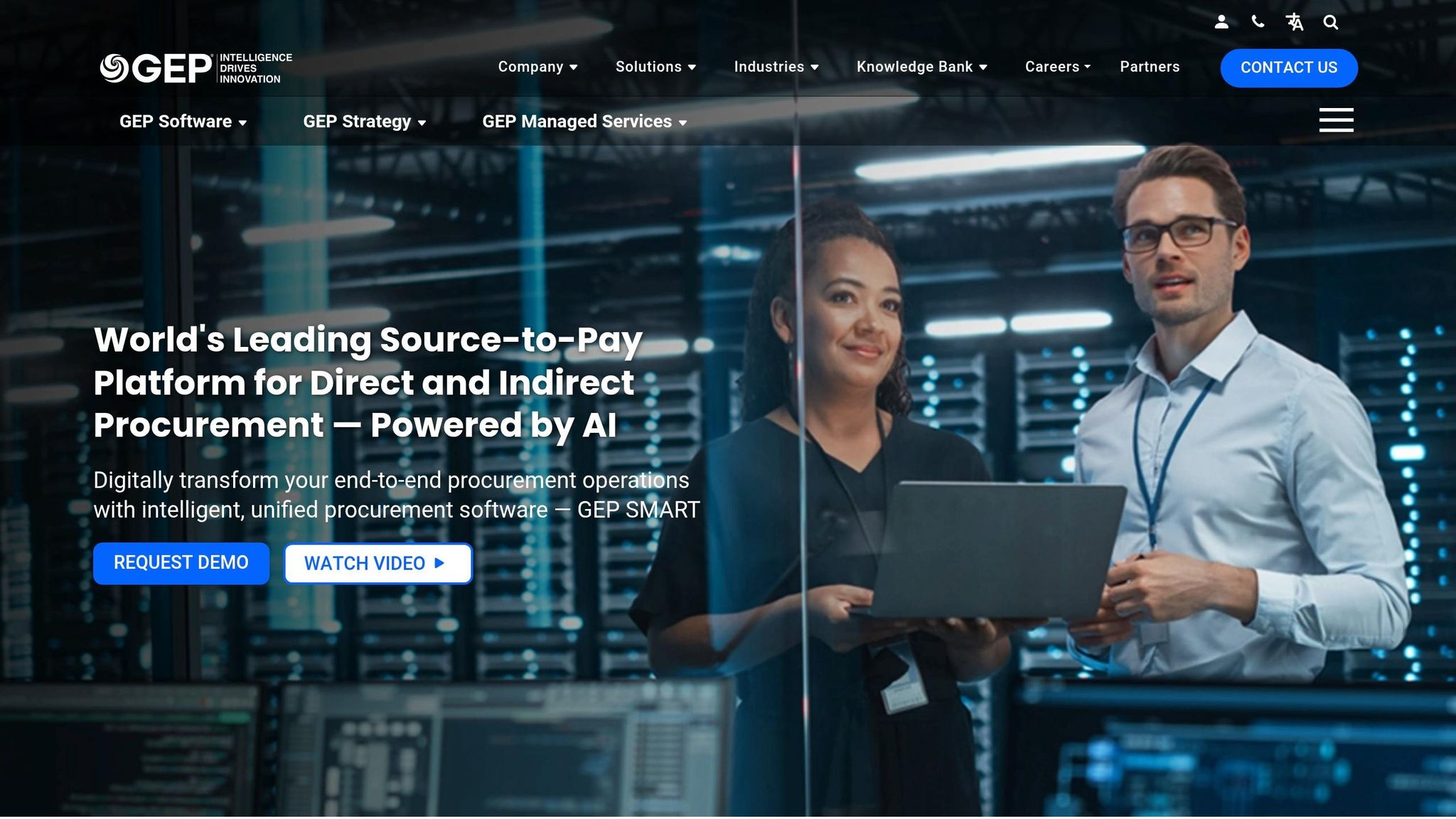Open the user account icon
The height and width of the screenshot is (819, 1456).
(x=1221, y=22)
